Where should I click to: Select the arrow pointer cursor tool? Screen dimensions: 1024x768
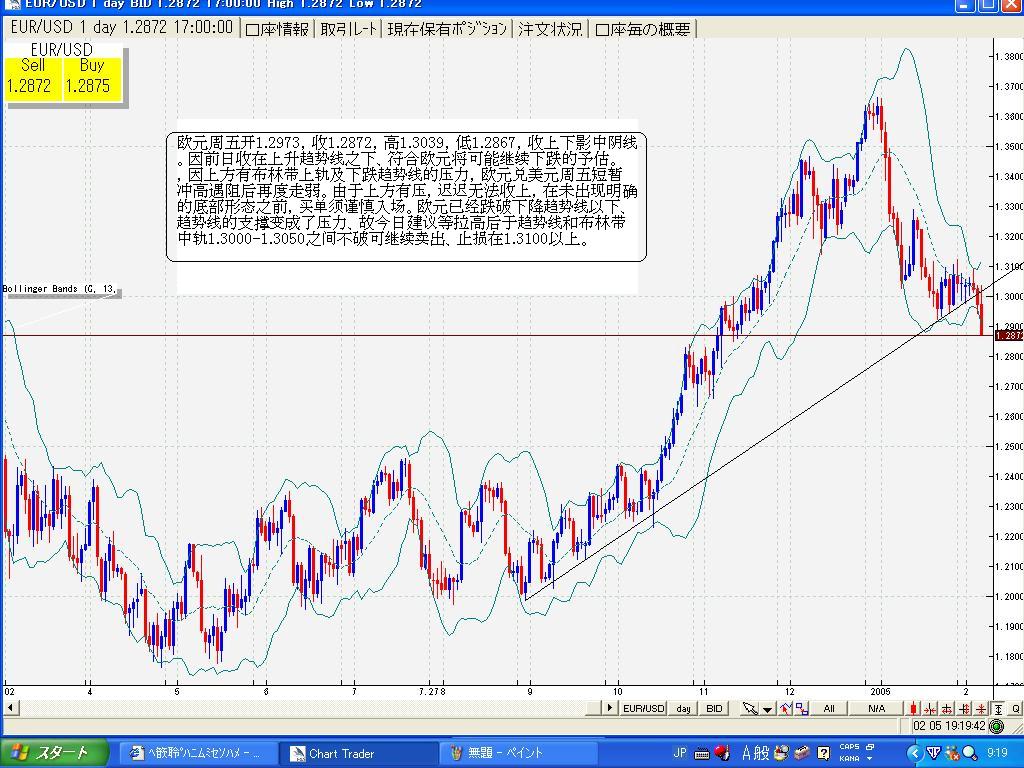coord(749,708)
